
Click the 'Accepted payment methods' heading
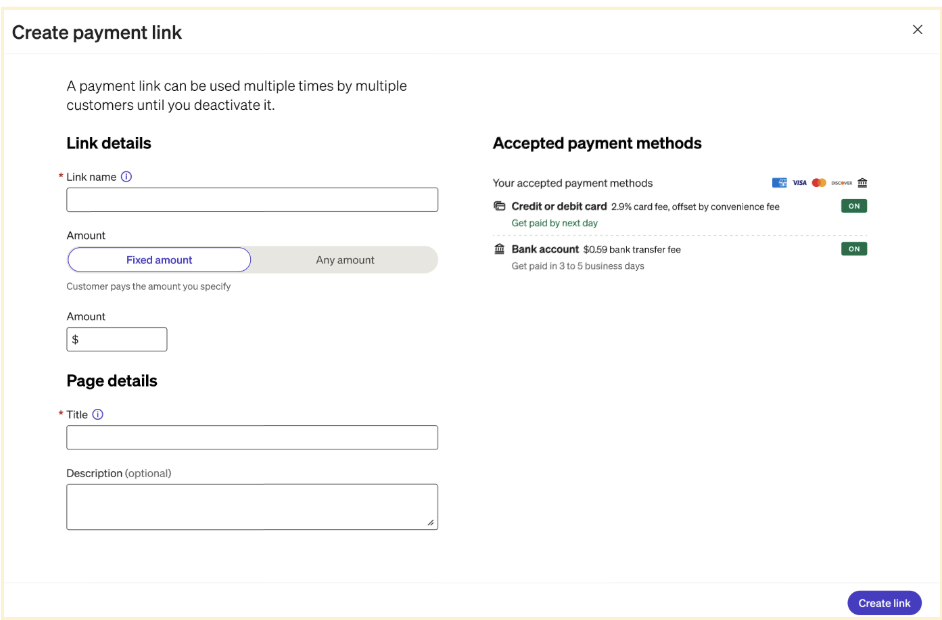click(597, 143)
